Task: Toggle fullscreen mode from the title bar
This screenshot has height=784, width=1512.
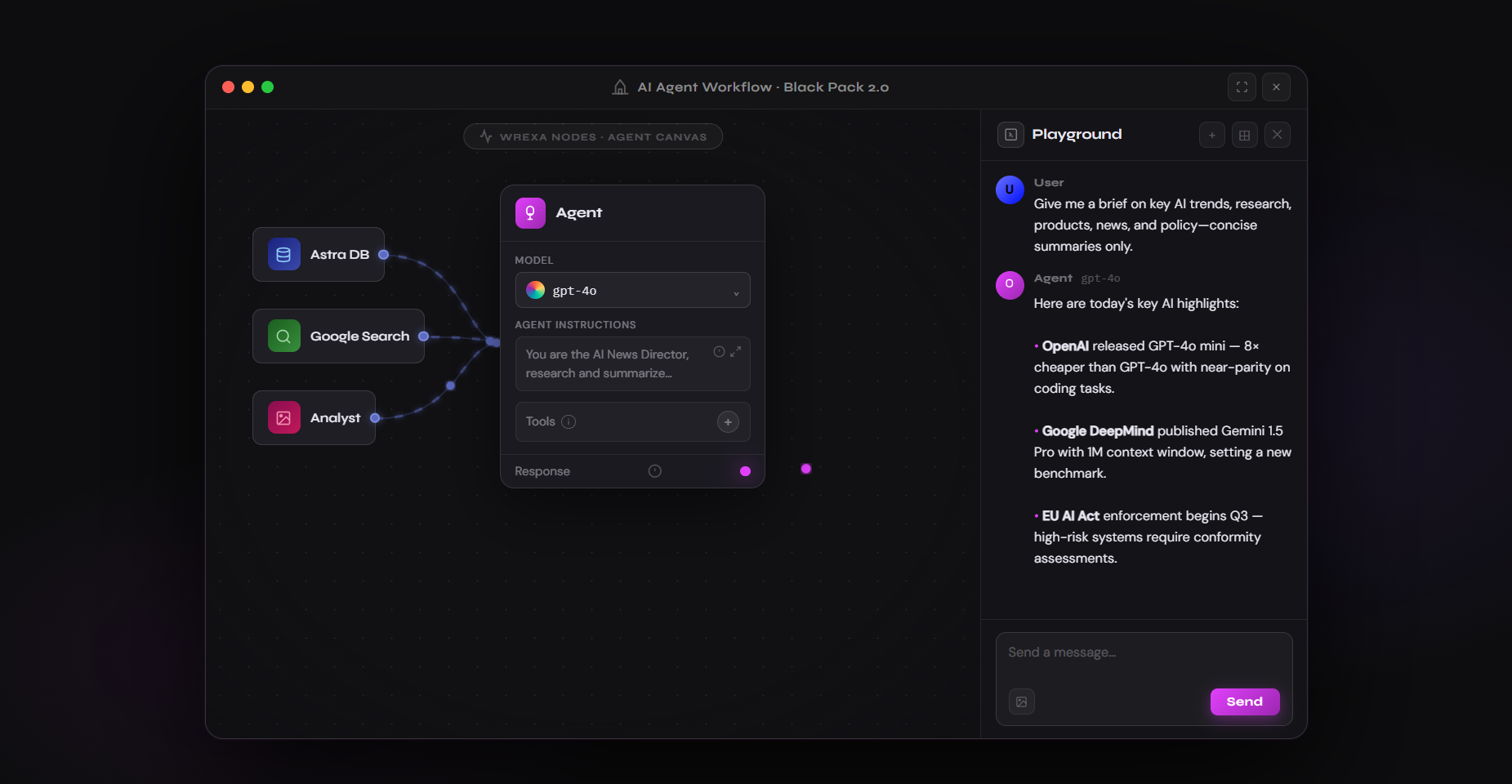Action: (x=1242, y=87)
